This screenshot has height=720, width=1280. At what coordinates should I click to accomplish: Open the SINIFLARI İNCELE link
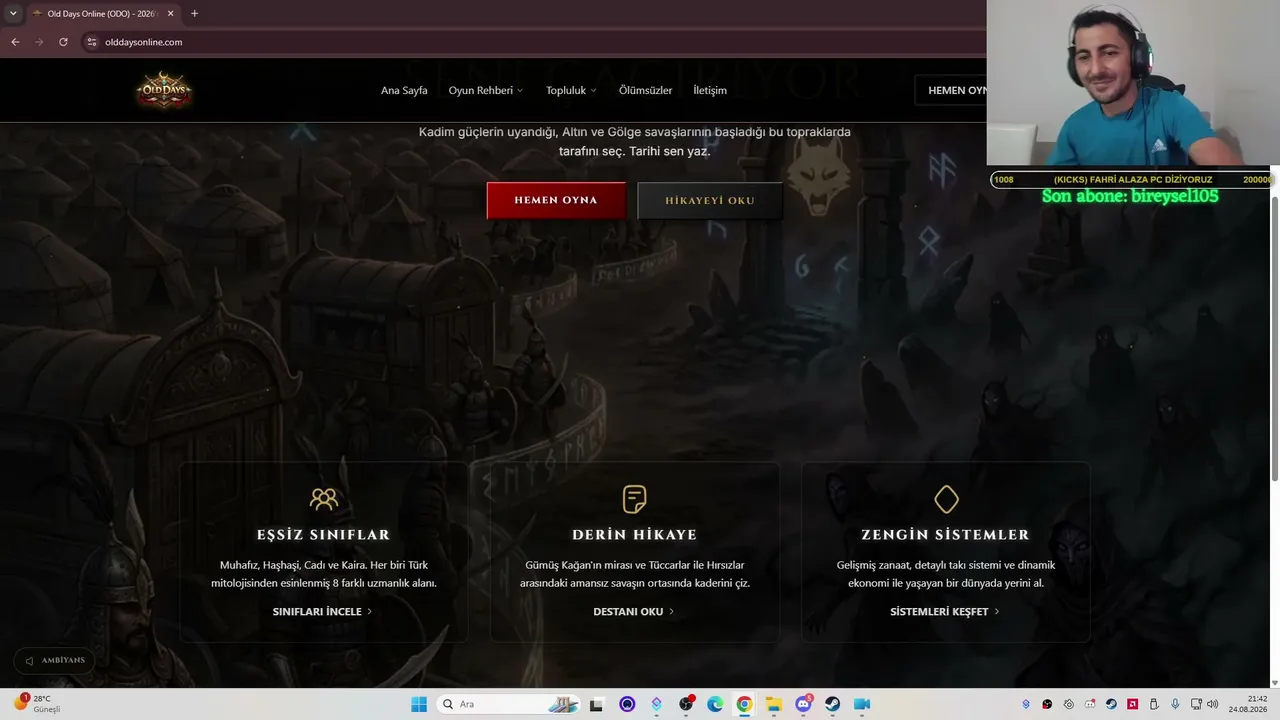click(x=322, y=611)
